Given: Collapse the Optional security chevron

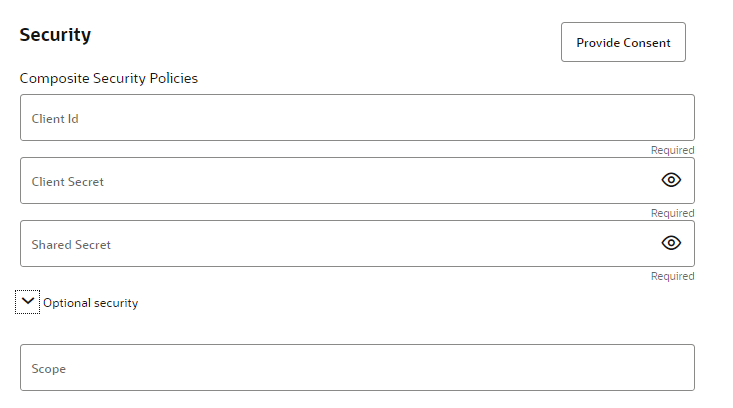Looking at the screenshot, I should (28, 301).
